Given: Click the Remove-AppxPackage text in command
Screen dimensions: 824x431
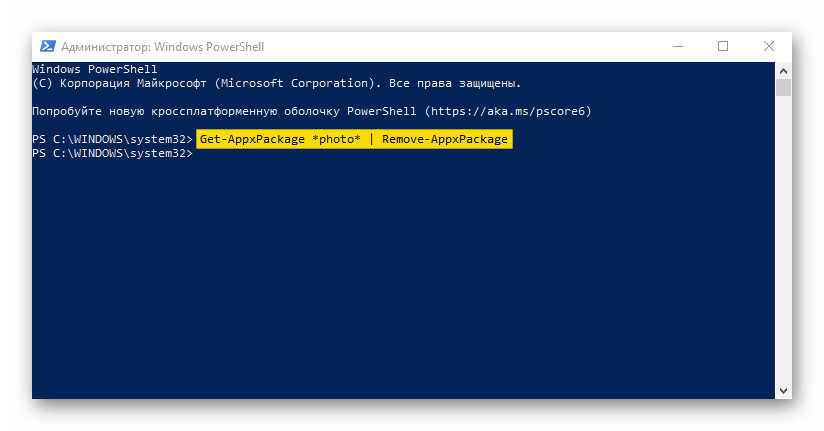Looking at the screenshot, I should point(445,139).
